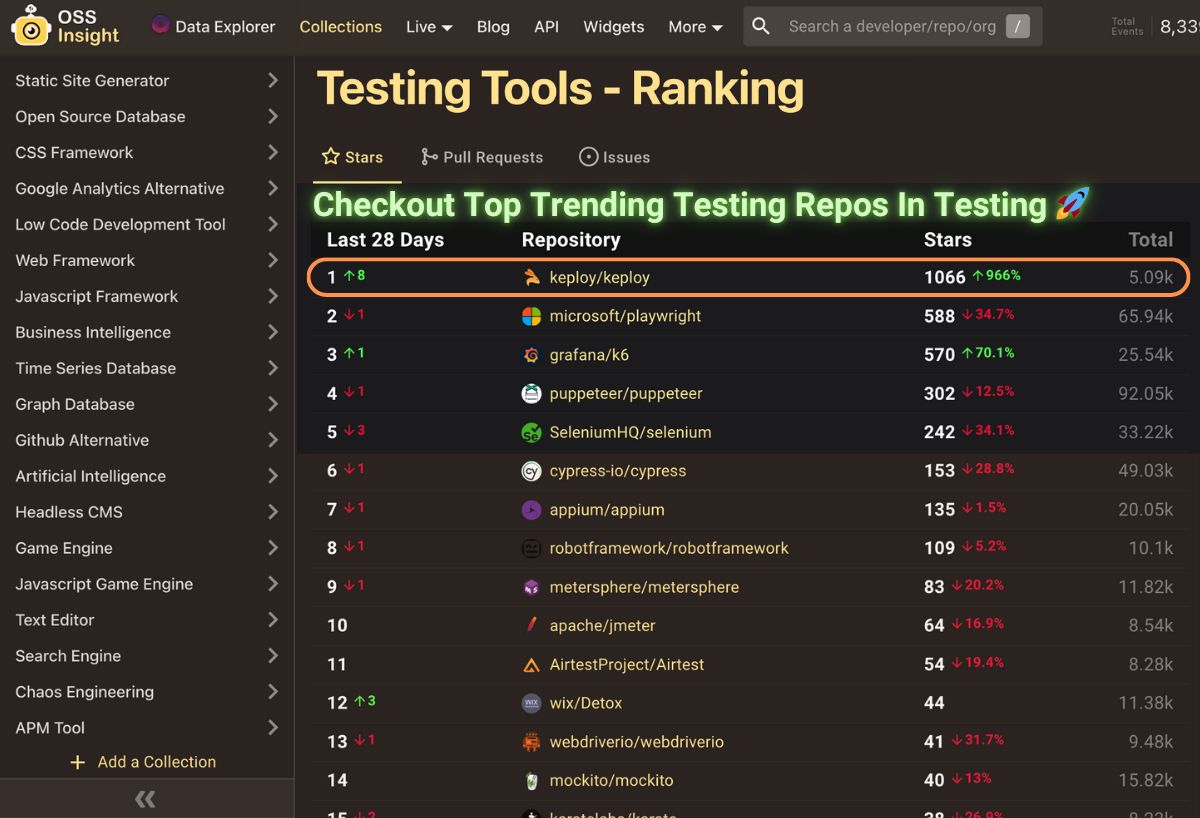
Task: Open API in top navigation
Action: [547, 27]
